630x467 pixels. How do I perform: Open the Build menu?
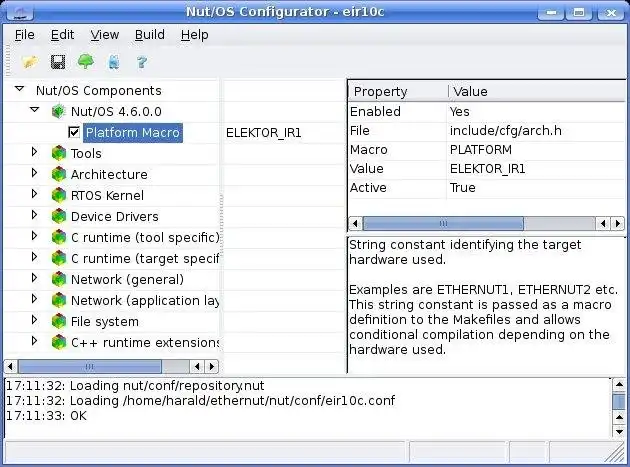(149, 35)
